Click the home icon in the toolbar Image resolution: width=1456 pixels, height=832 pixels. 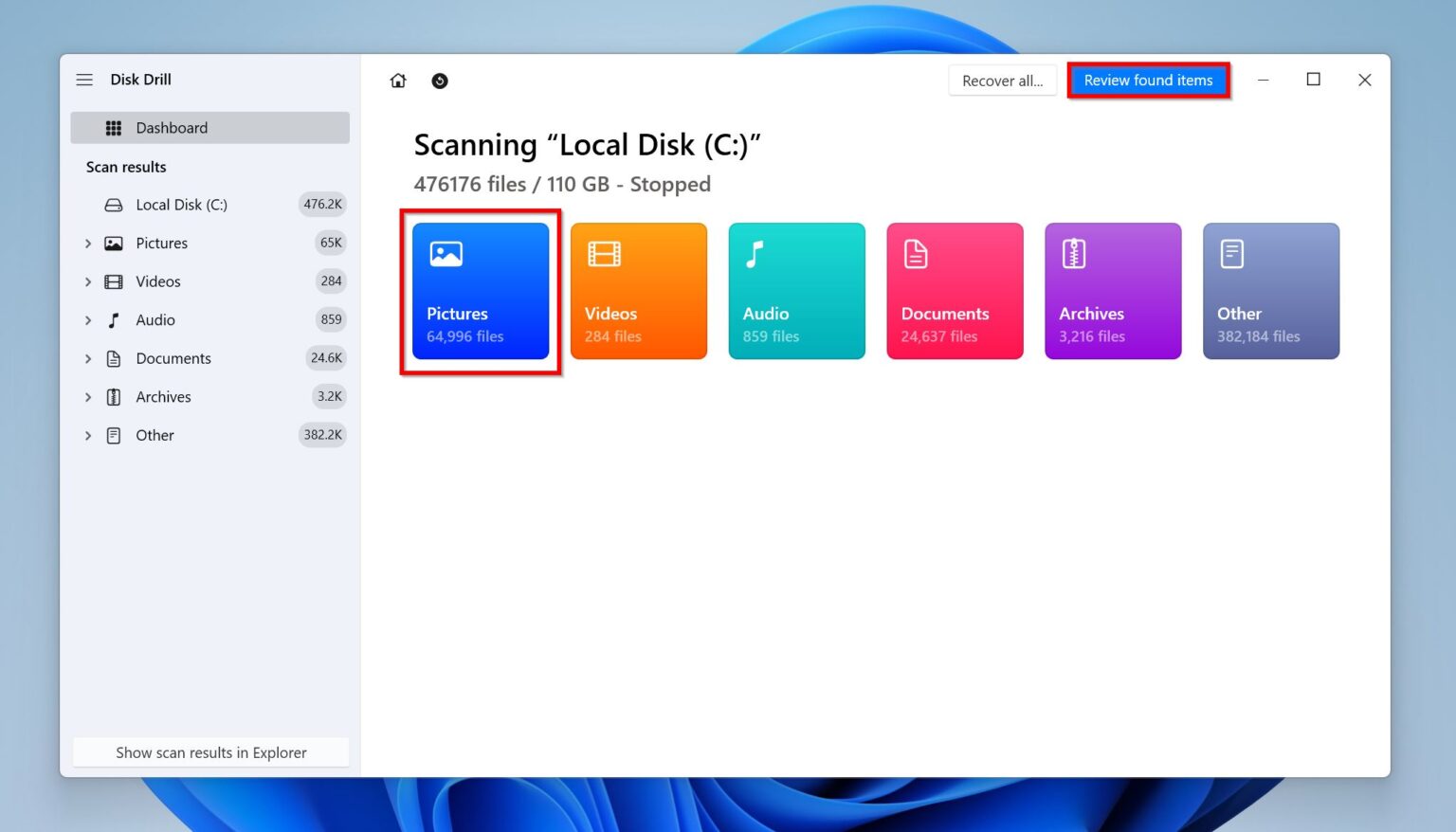tap(398, 81)
